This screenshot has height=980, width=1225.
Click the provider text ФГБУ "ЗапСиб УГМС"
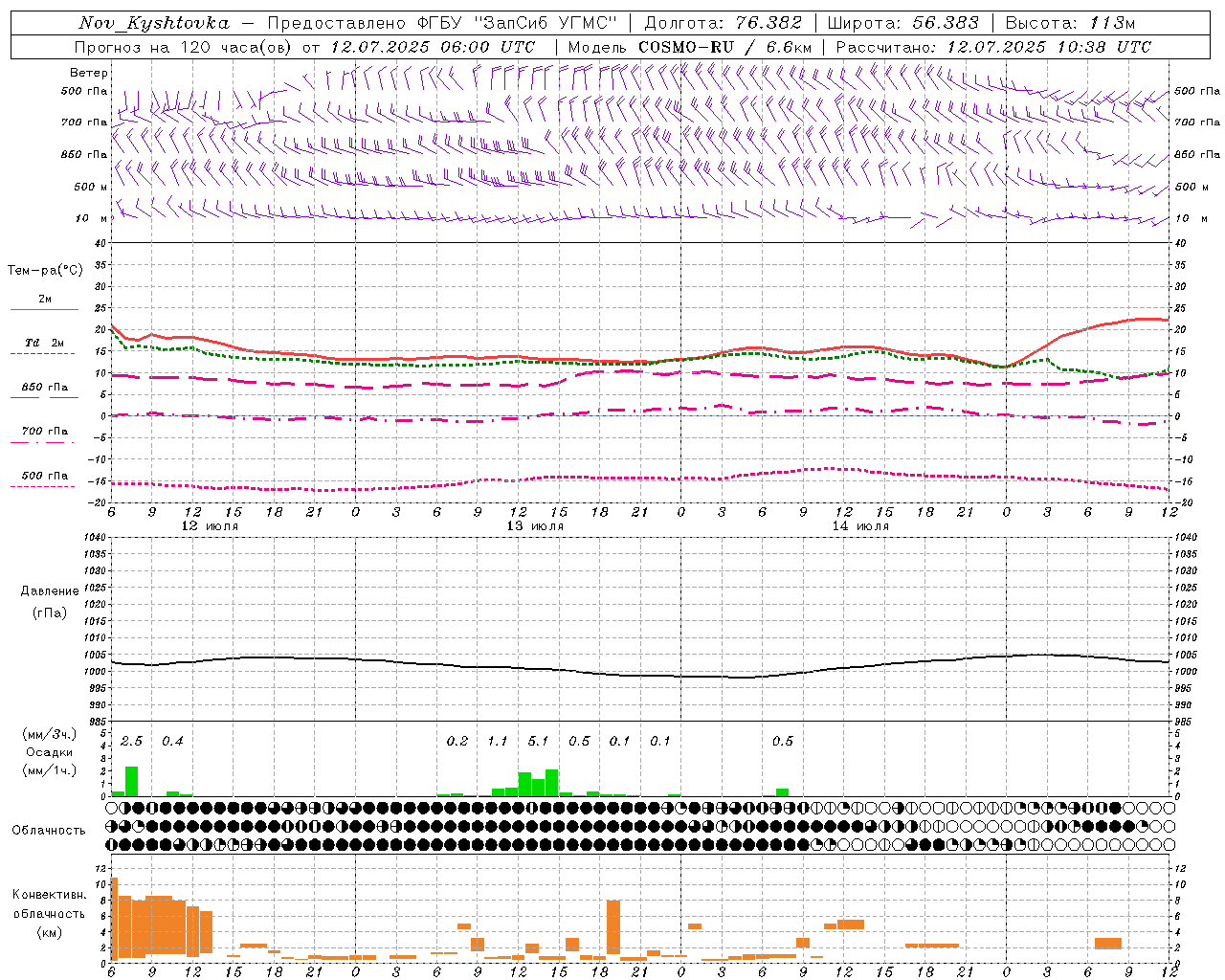[517, 23]
